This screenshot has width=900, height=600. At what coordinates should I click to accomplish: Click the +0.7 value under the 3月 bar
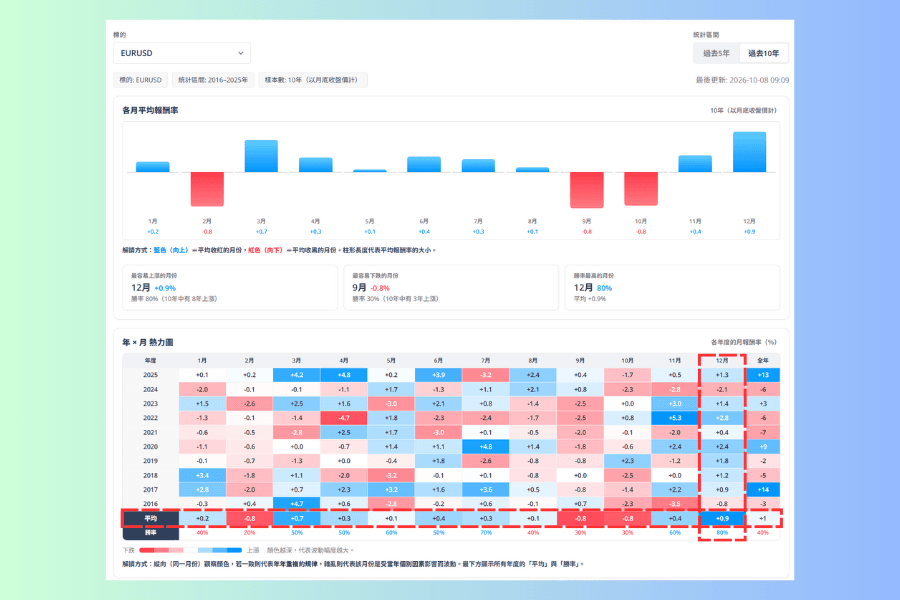pos(261,231)
